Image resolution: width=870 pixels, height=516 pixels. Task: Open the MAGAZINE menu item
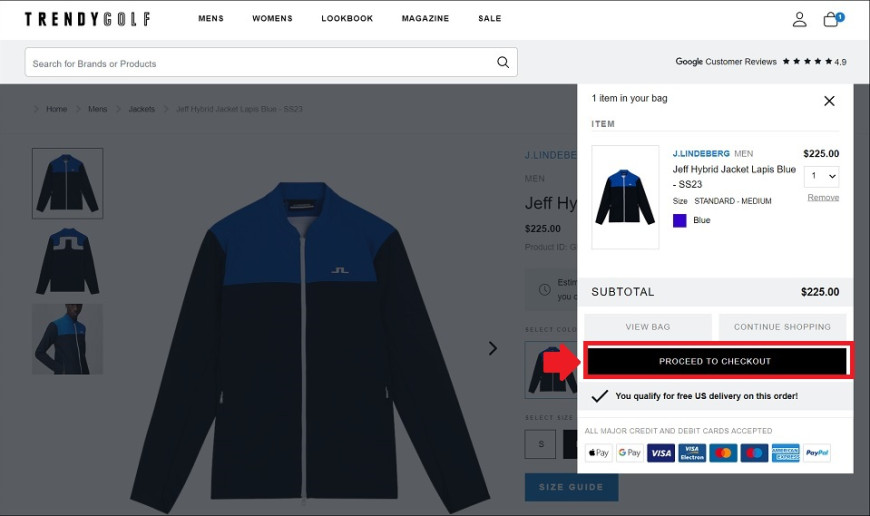coord(425,18)
